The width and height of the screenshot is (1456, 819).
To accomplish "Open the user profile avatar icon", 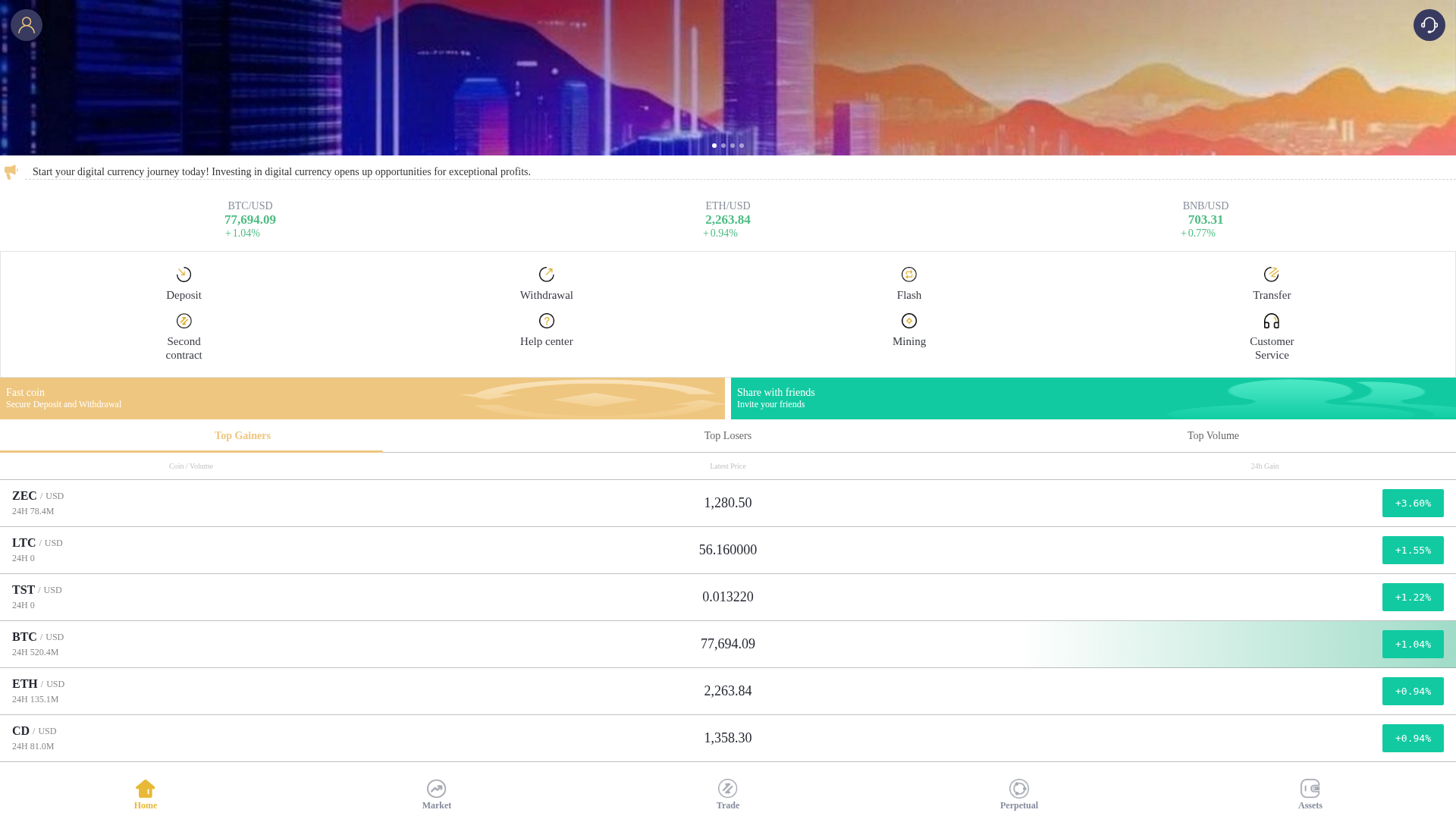I will coord(27,25).
